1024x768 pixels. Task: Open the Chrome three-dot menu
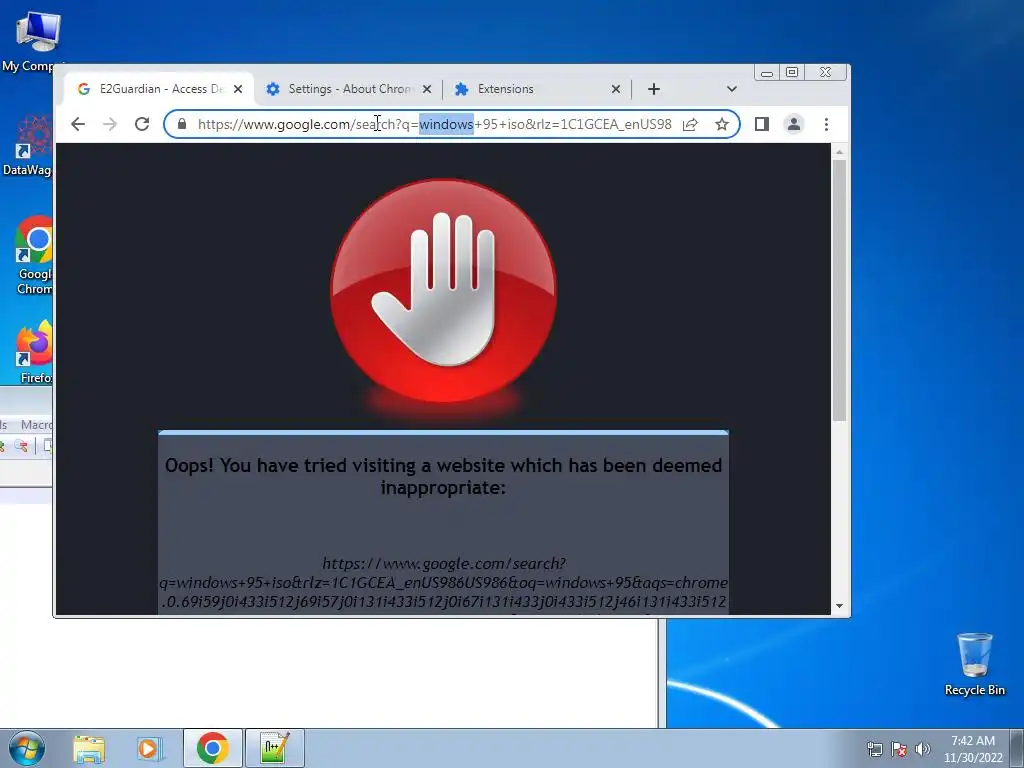826,124
